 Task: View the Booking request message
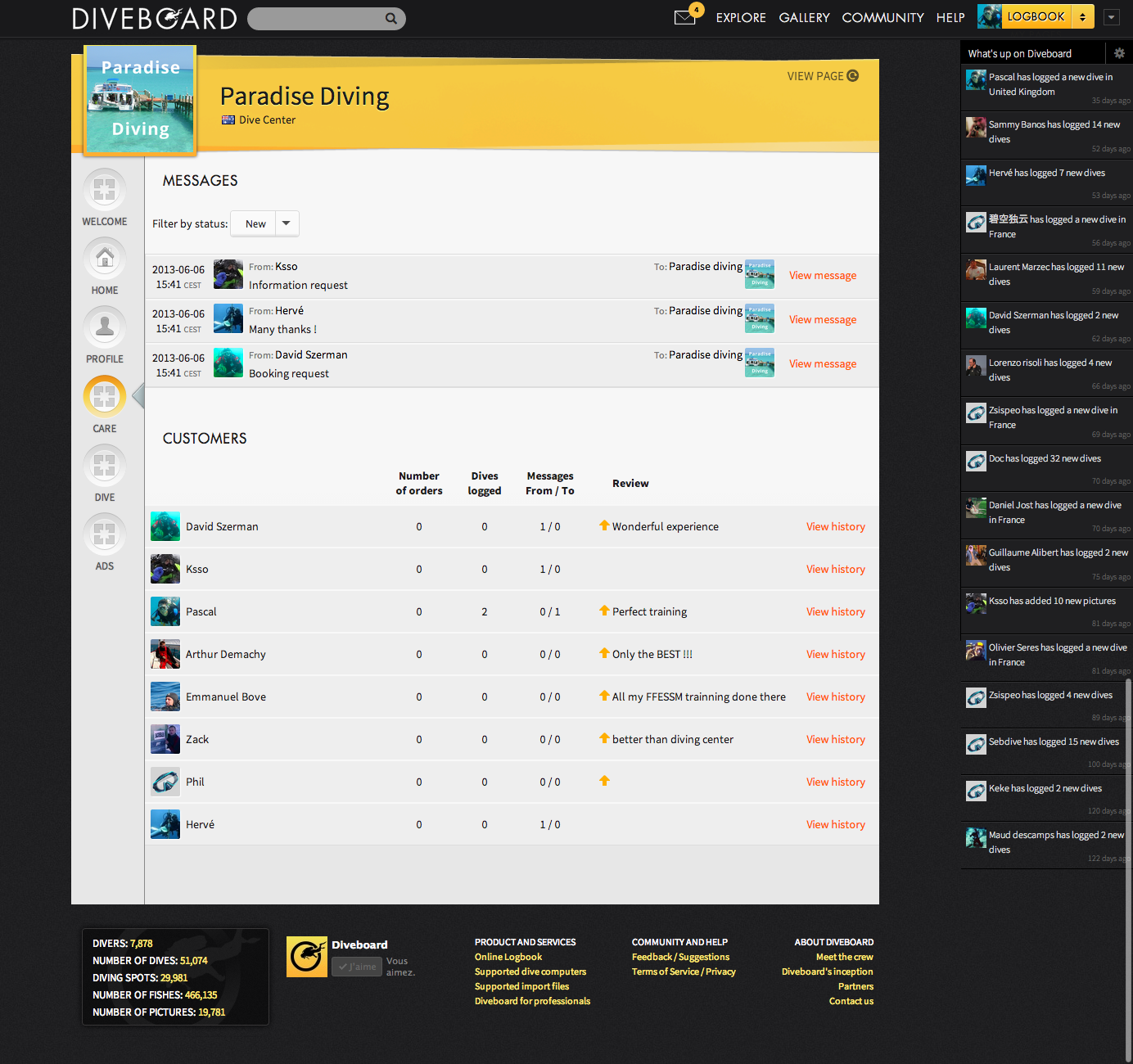[823, 363]
